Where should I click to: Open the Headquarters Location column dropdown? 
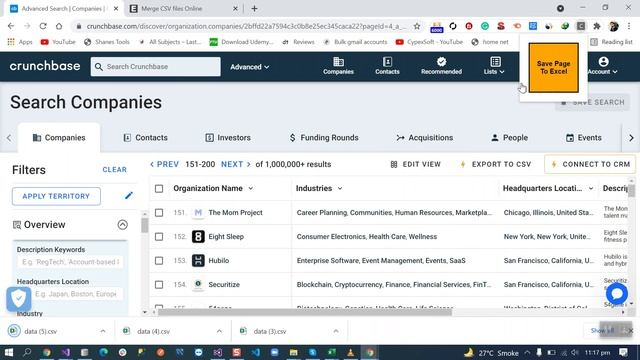591,189
